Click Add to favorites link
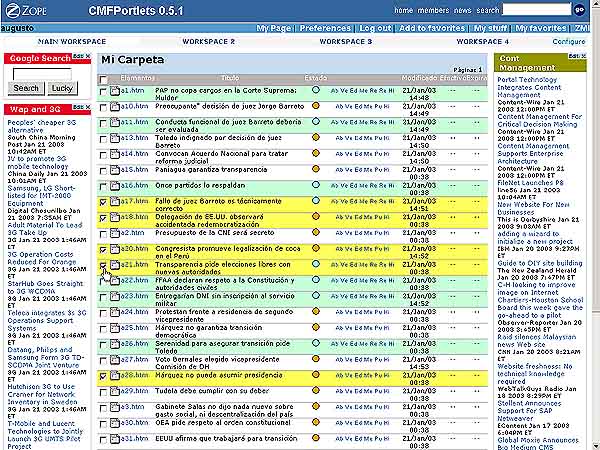The height and width of the screenshot is (450, 600). coord(432,28)
